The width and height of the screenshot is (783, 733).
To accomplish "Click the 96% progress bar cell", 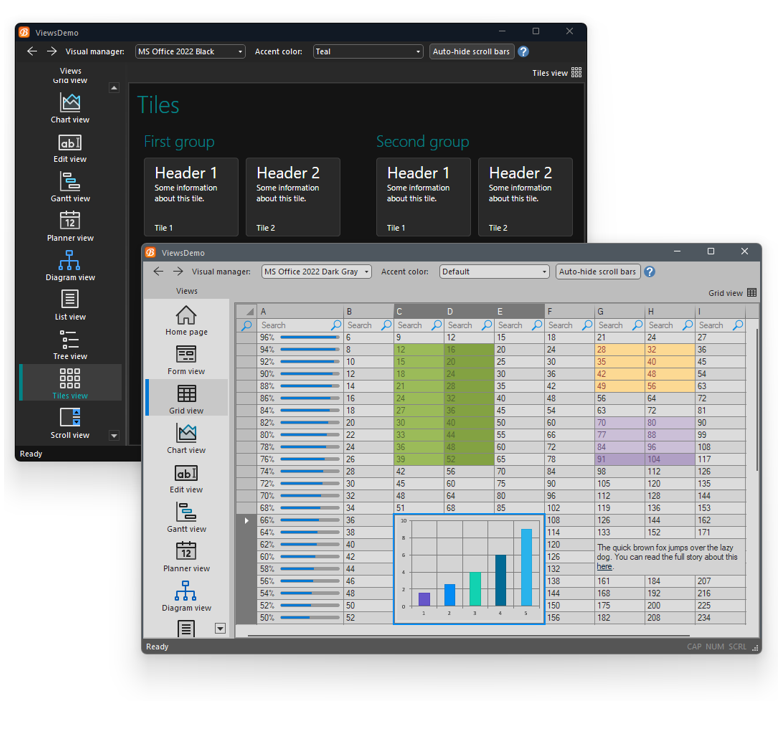I will tap(300, 338).
